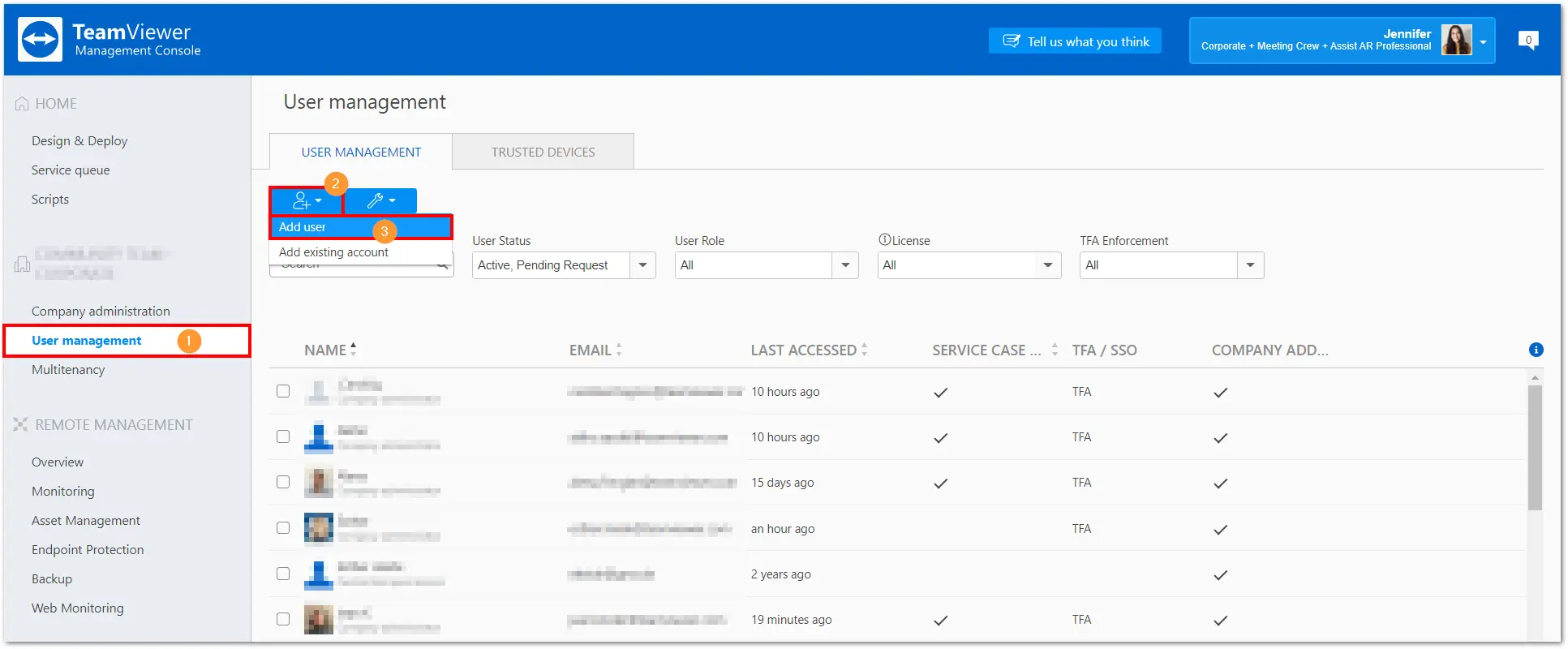Click the COMPANY ADD... column header
Image resolution: width=1568 pixels, height=649 pixels.
1269,350
